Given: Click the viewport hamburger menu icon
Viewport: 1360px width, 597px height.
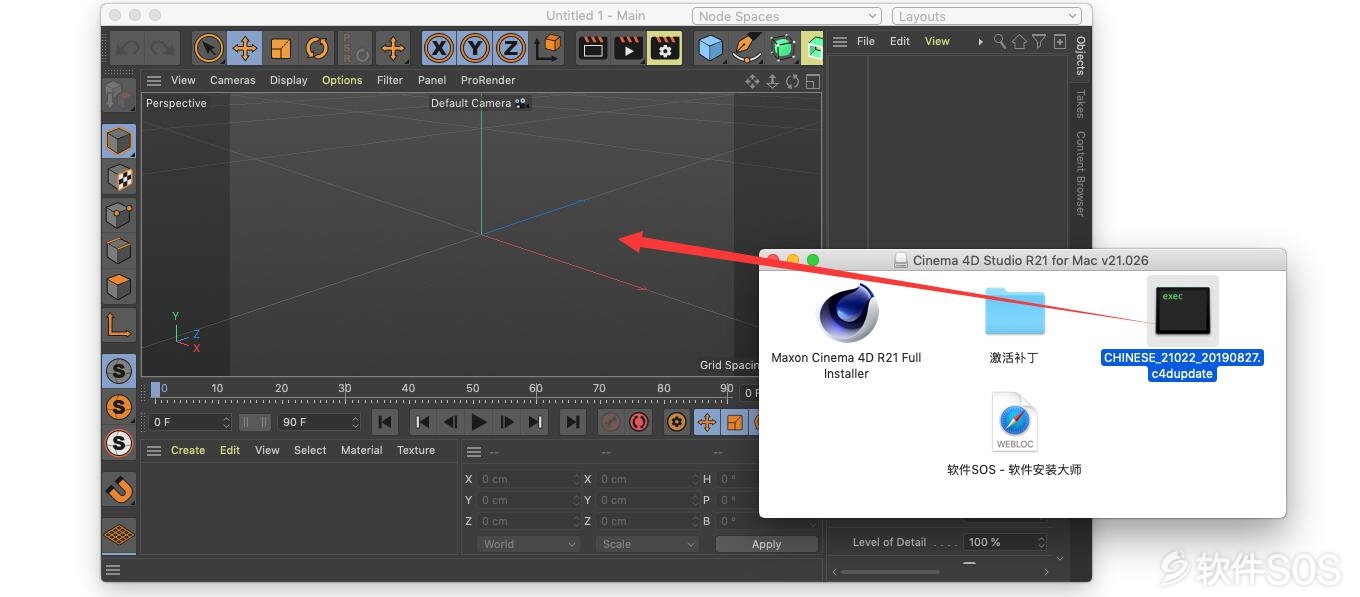Looking at the screenshot, I should pos(154,80).
